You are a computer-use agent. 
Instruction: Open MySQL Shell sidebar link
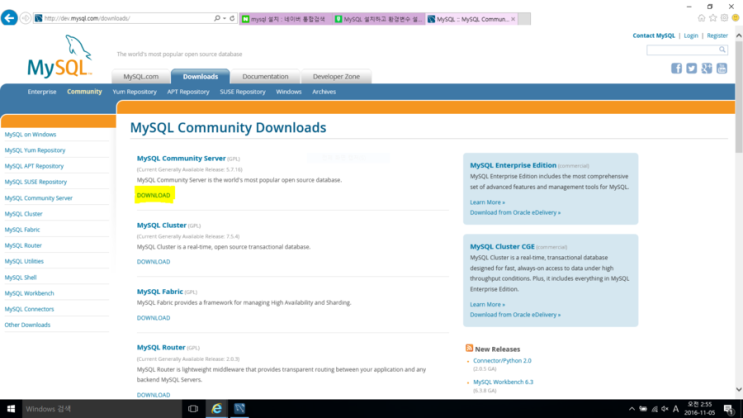[20, 277]
